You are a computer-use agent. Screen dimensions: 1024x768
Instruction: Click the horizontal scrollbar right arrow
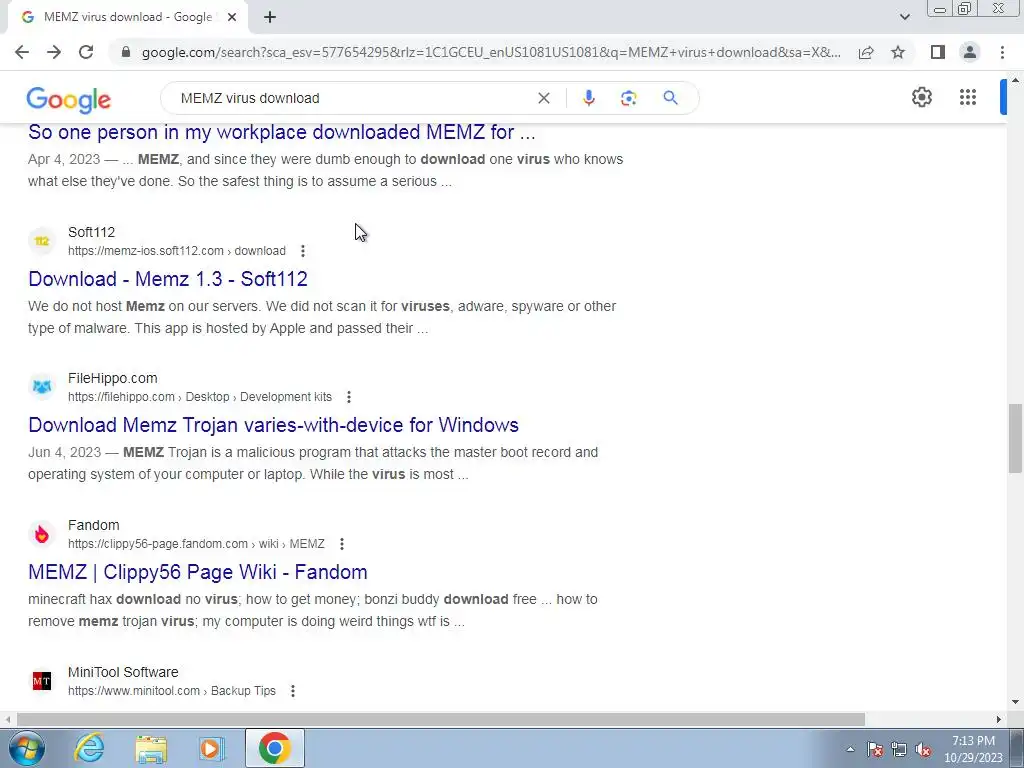tap(999, 719)
